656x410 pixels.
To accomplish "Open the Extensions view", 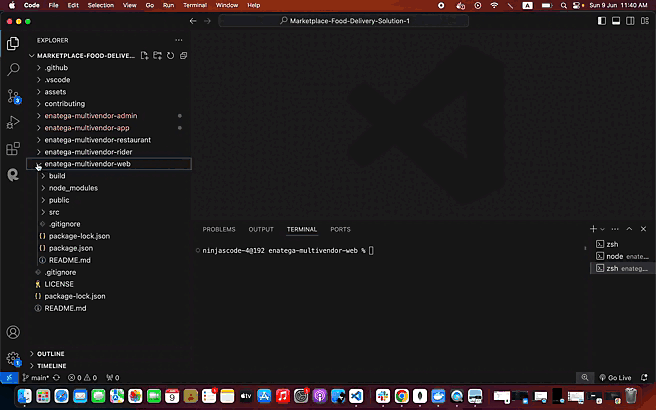I will [13, 149].
